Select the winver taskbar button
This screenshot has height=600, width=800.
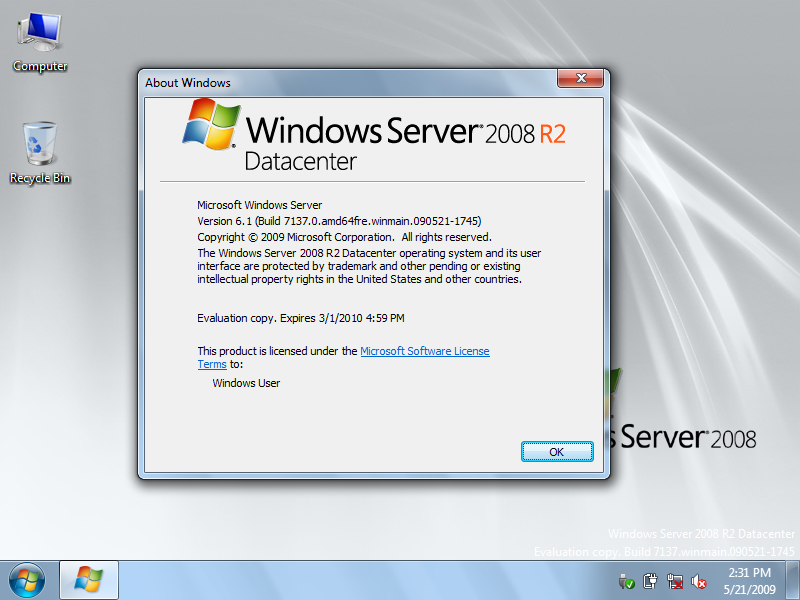click(x=89, y=580)
